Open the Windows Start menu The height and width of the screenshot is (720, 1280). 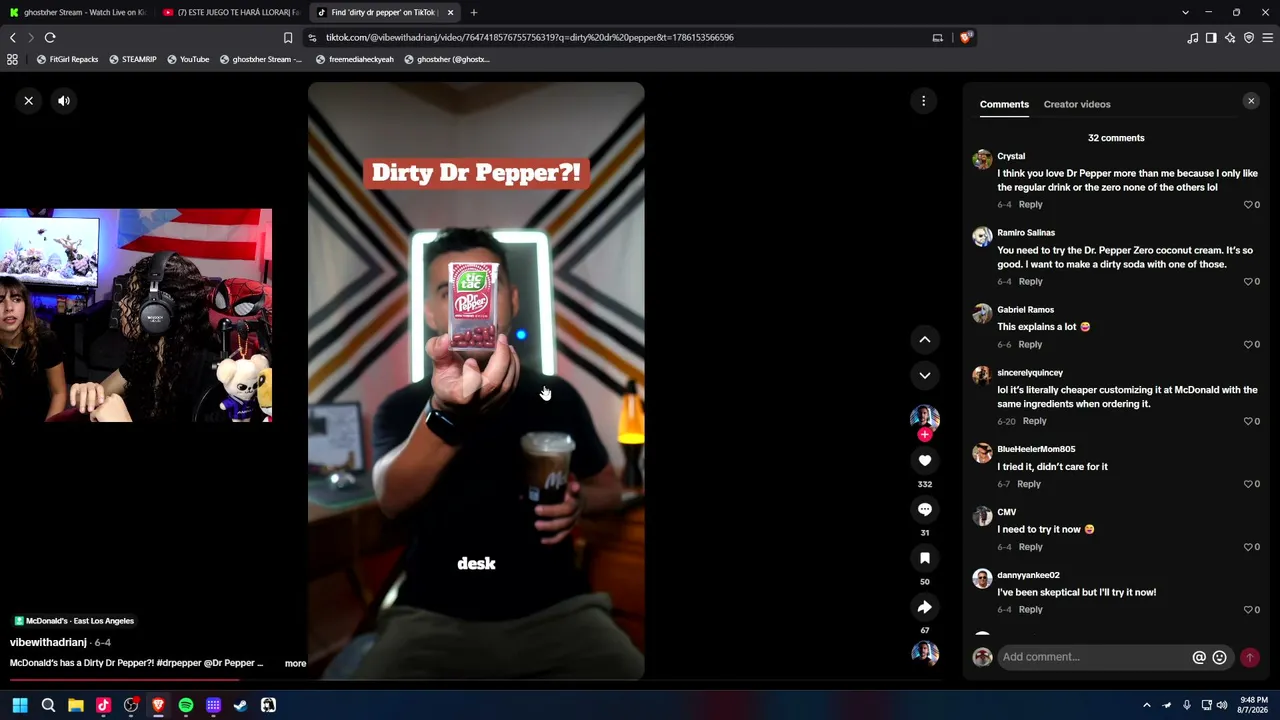pos(20,706)
